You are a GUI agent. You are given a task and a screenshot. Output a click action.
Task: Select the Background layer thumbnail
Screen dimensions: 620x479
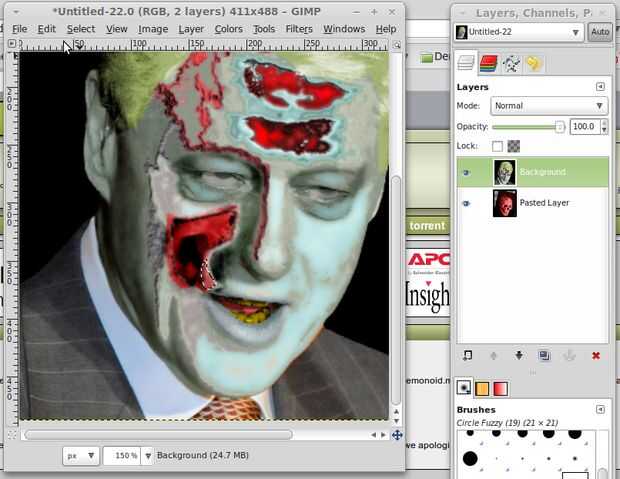tap(505, 172)
